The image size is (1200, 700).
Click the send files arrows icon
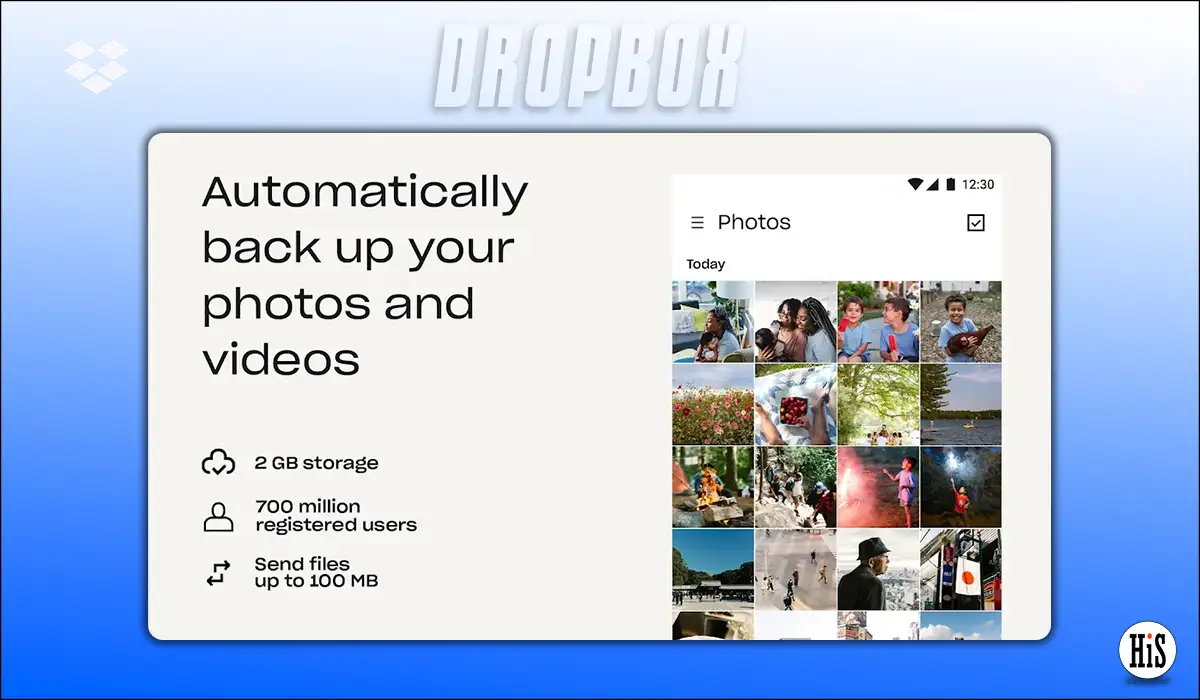tap(218, 572)
